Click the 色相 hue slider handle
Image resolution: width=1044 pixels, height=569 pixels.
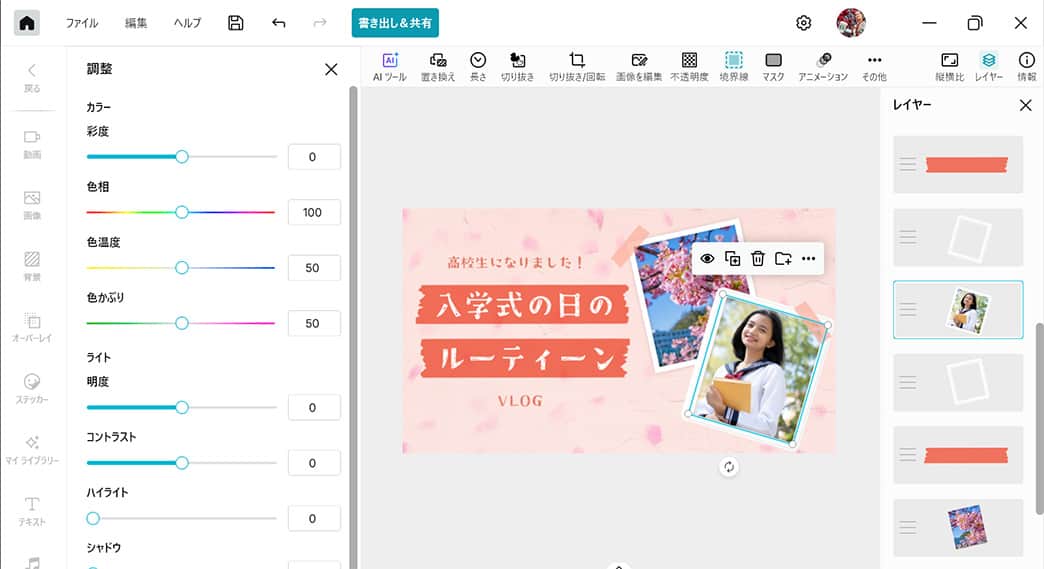(x=182, y=212)
